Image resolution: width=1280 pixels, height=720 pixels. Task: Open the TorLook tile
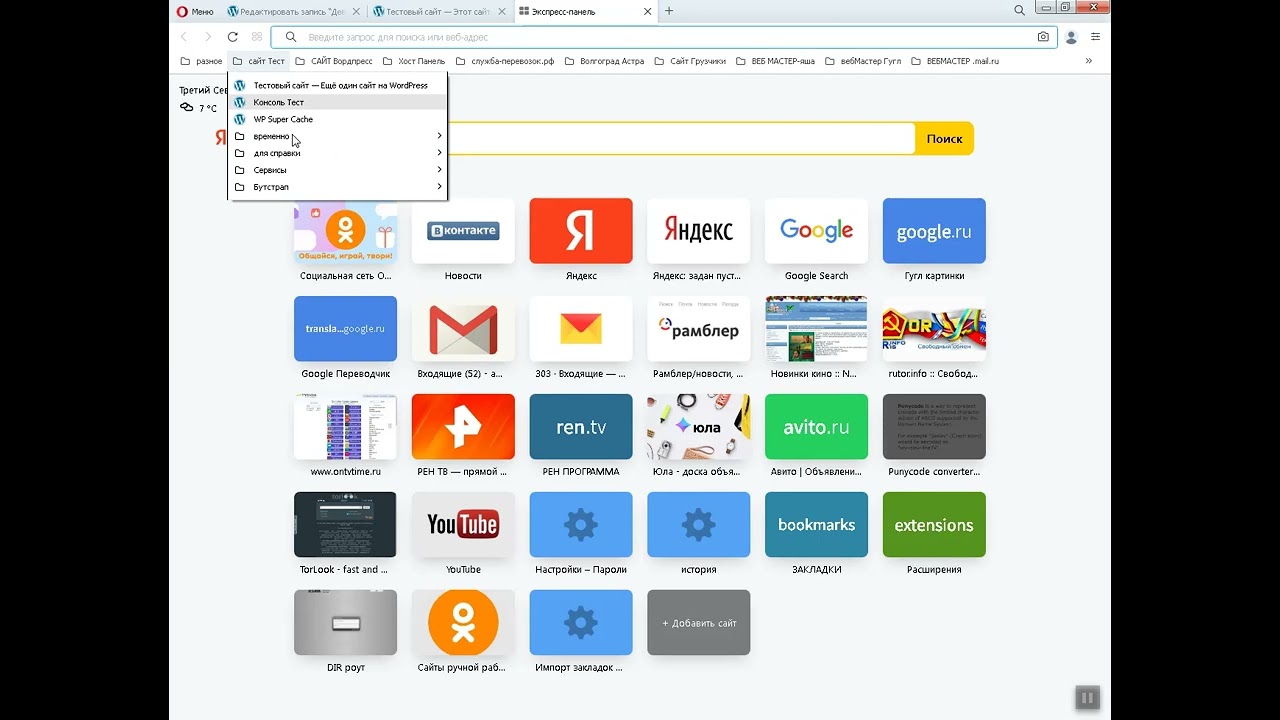[x=345, y=525]
